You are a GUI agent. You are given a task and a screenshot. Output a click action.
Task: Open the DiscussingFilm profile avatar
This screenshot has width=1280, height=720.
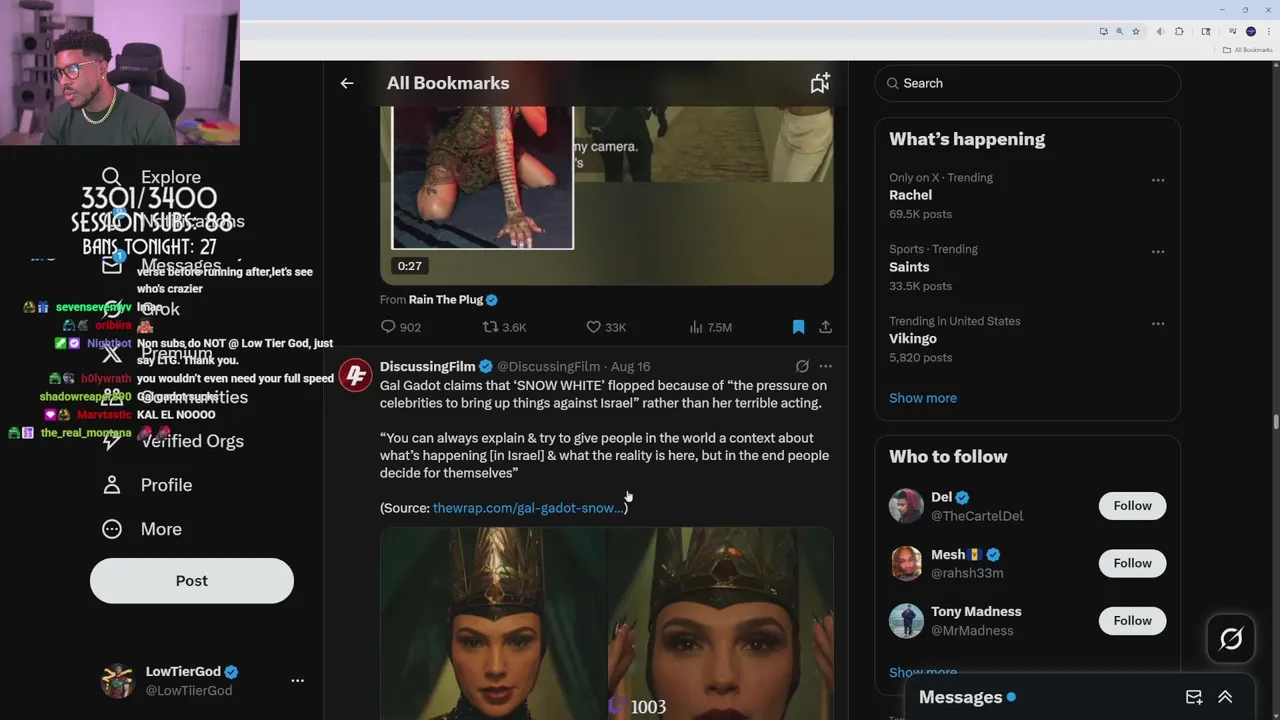(355, 375)
